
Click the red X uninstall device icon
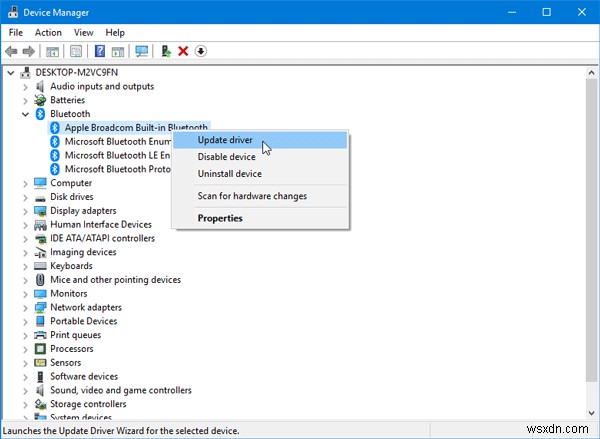(183, 51)
